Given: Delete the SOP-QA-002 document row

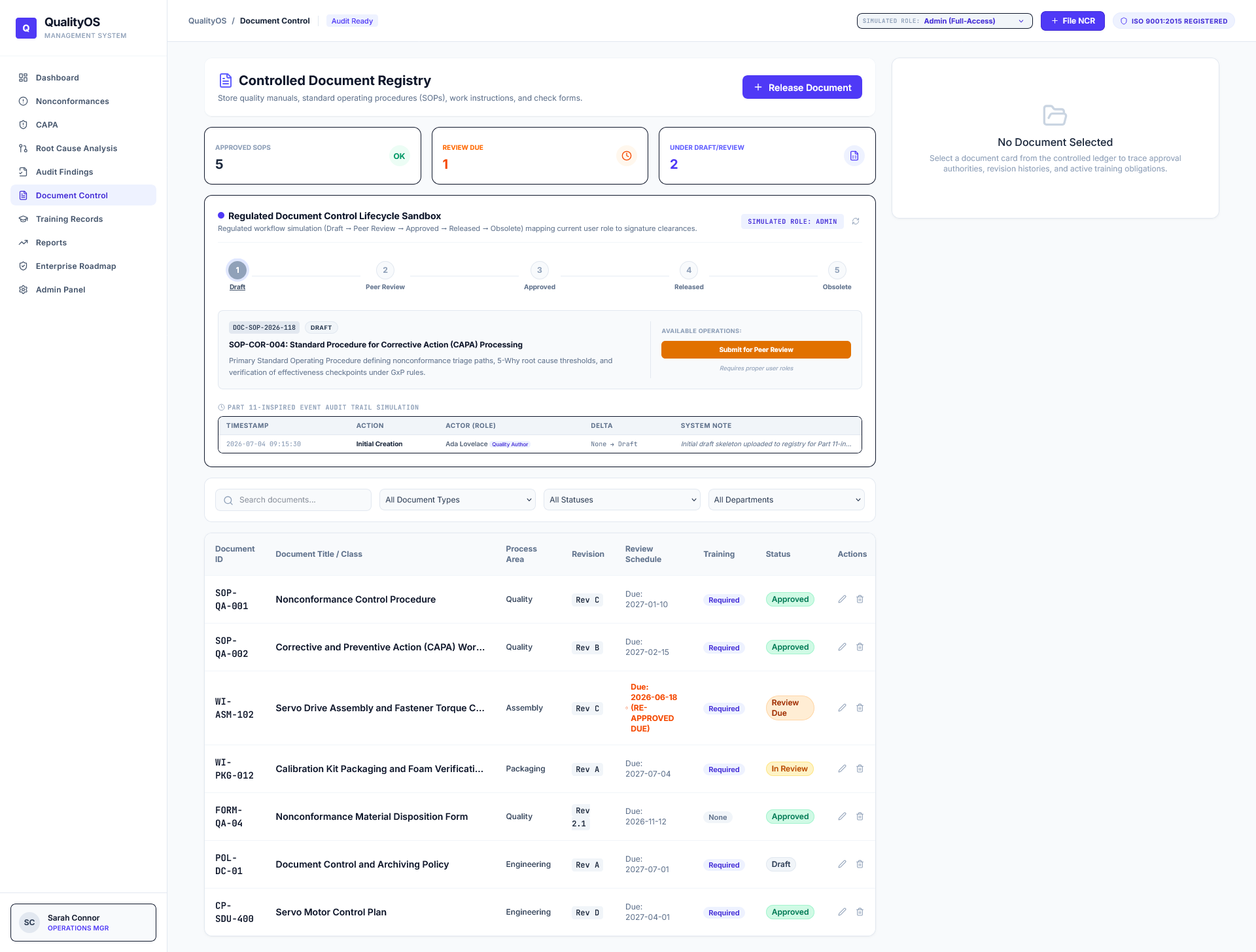Looking at the screenshot, I should [860, 647].
